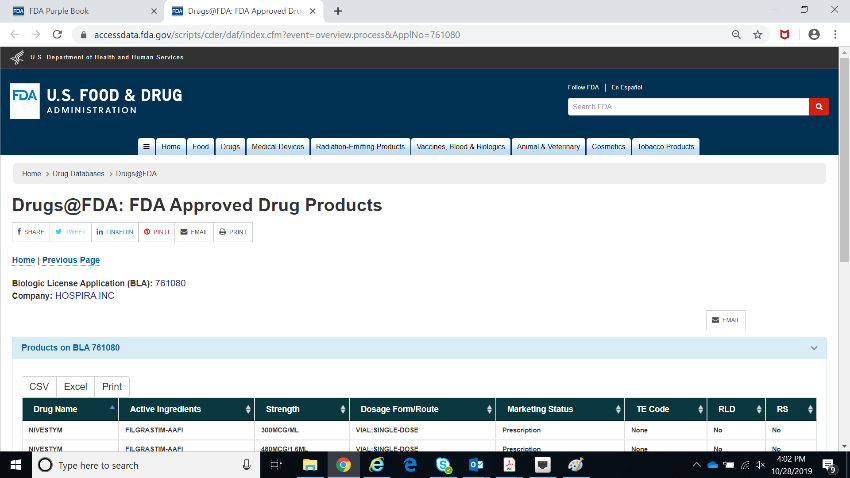The height and width of the screenshot is (478, 850).
Task: Click Follow FDA link
Action: point(583,87)
